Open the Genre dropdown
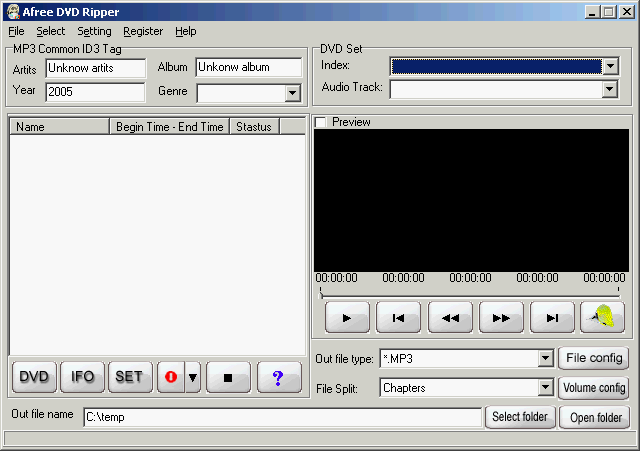The height and width of the screenshot is (451, 640). (293, 93)
